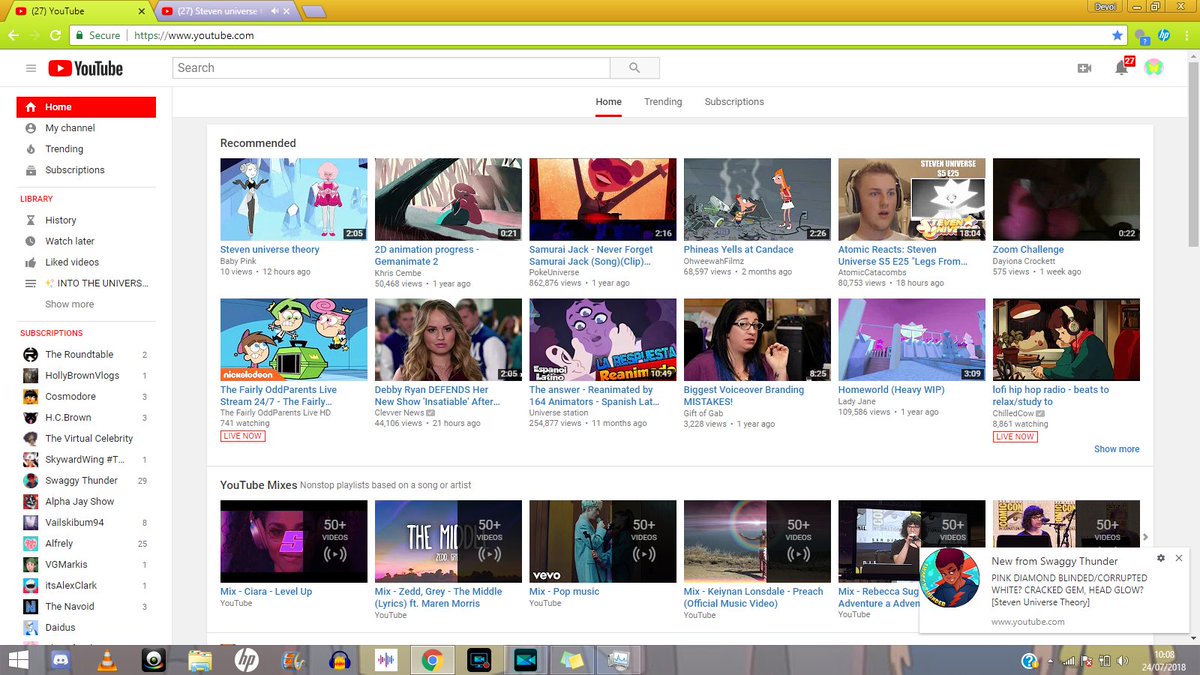The width and height of the screenshot is (1200, 675).
Task: Open Mix - Pop music thumbnail
Action: (602, 541)
